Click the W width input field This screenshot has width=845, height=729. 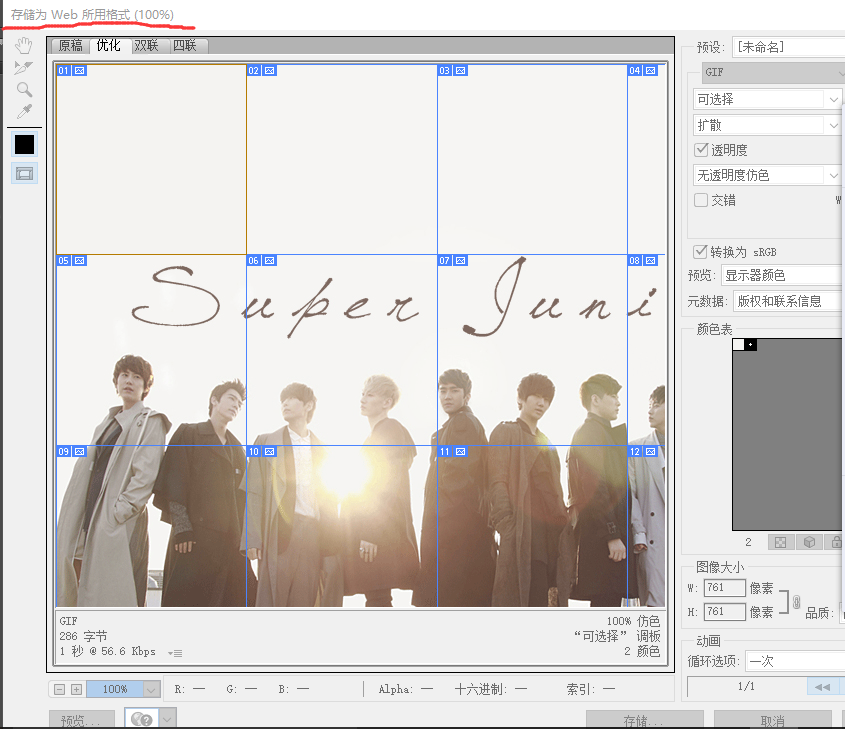click(724, 587)
